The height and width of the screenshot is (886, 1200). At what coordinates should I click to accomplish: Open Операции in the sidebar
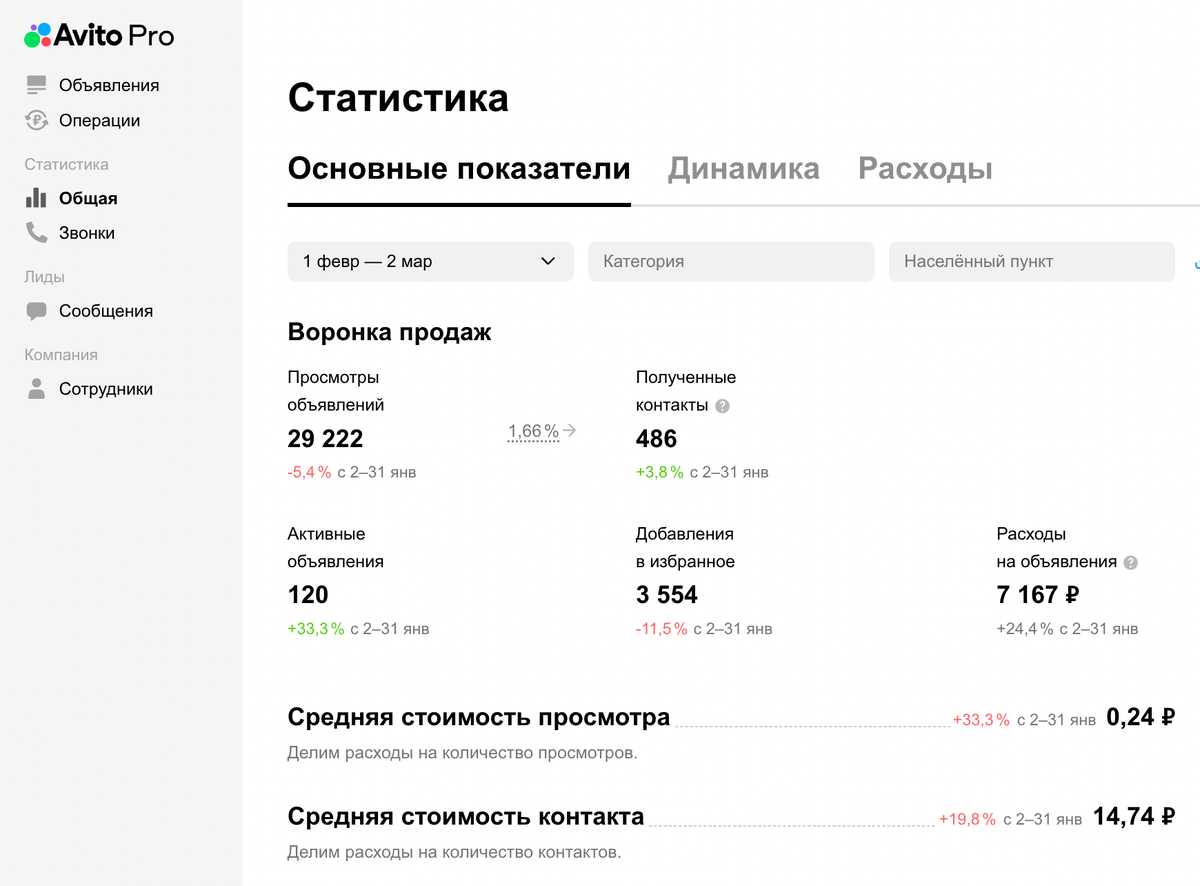(x=99, y=120)
